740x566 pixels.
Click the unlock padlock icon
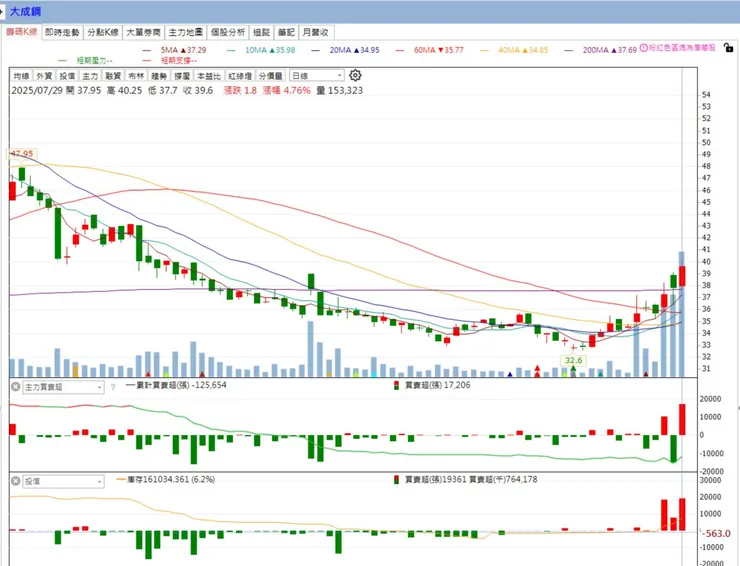(x=728, y=48)
